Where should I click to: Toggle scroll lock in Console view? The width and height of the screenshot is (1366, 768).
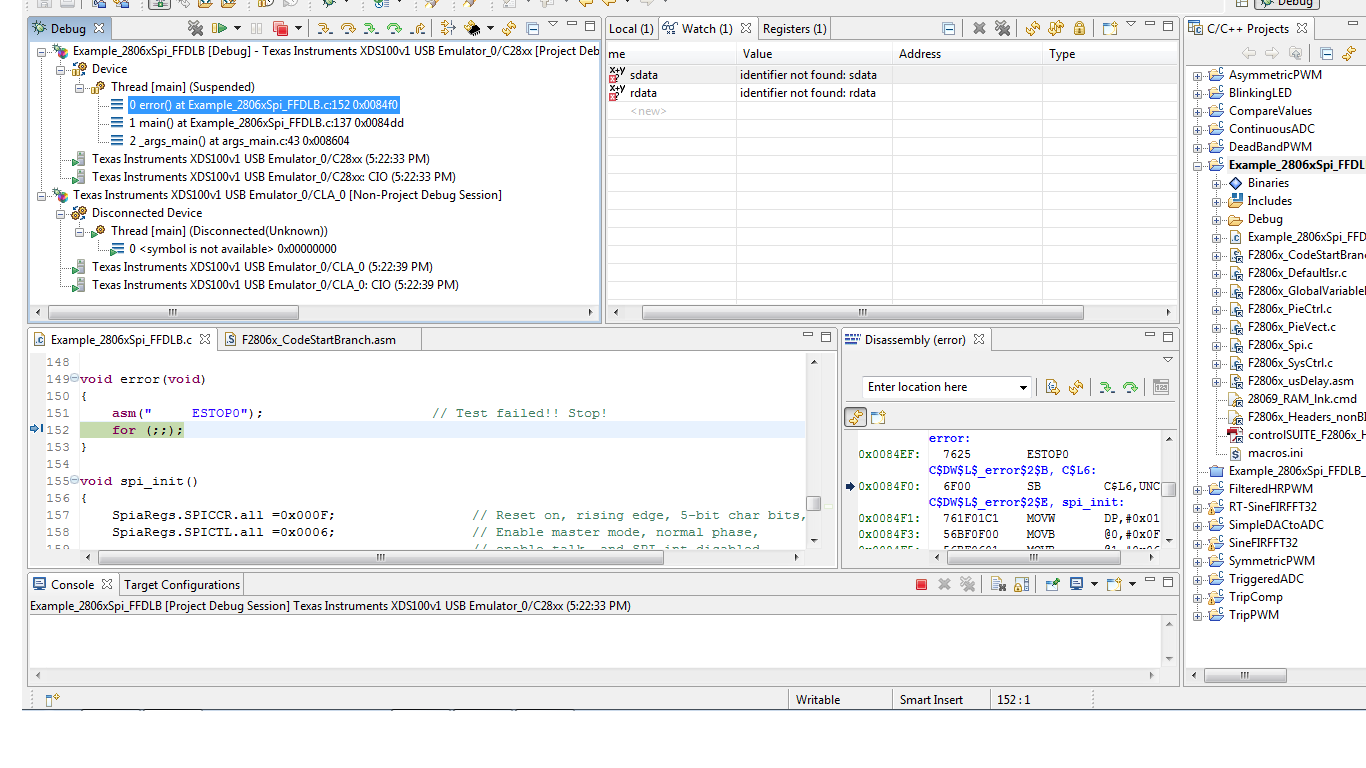(1019, 584)
